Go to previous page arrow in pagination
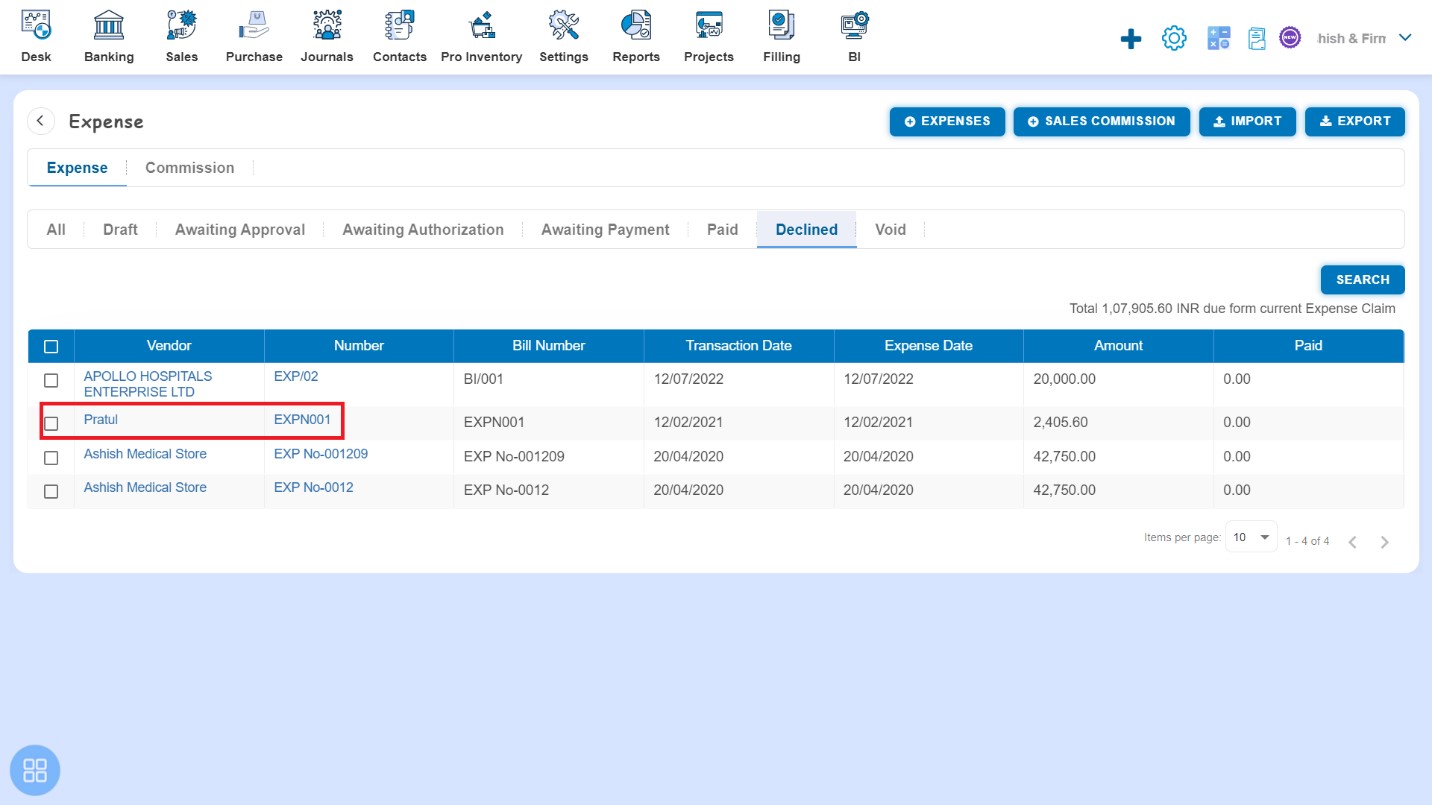Screen dimensions: 1432x805 point(1352,542)
